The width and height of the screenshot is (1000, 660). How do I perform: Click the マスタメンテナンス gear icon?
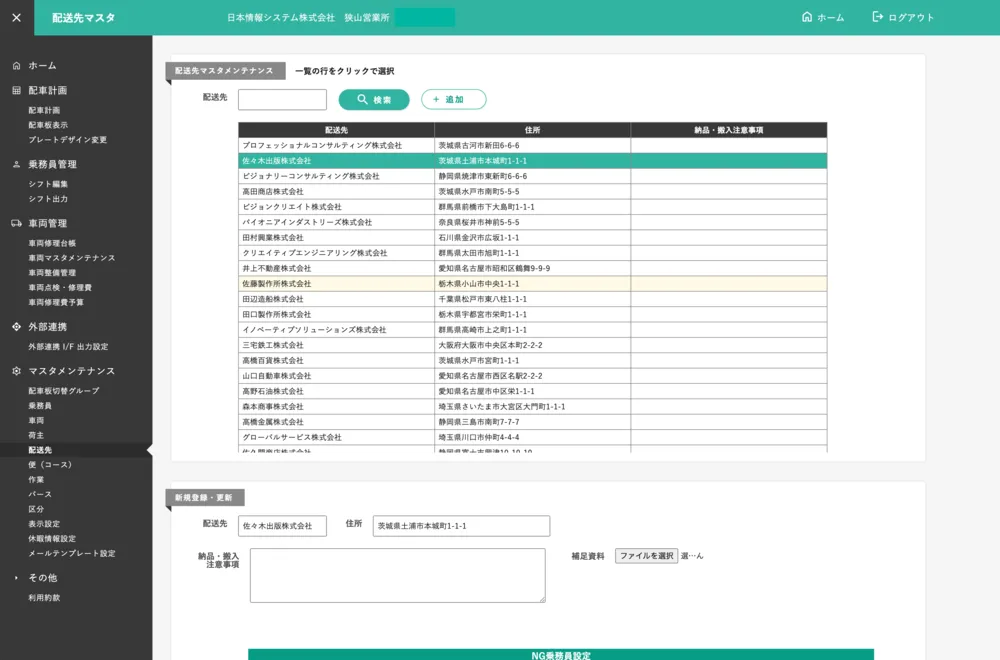16,372
